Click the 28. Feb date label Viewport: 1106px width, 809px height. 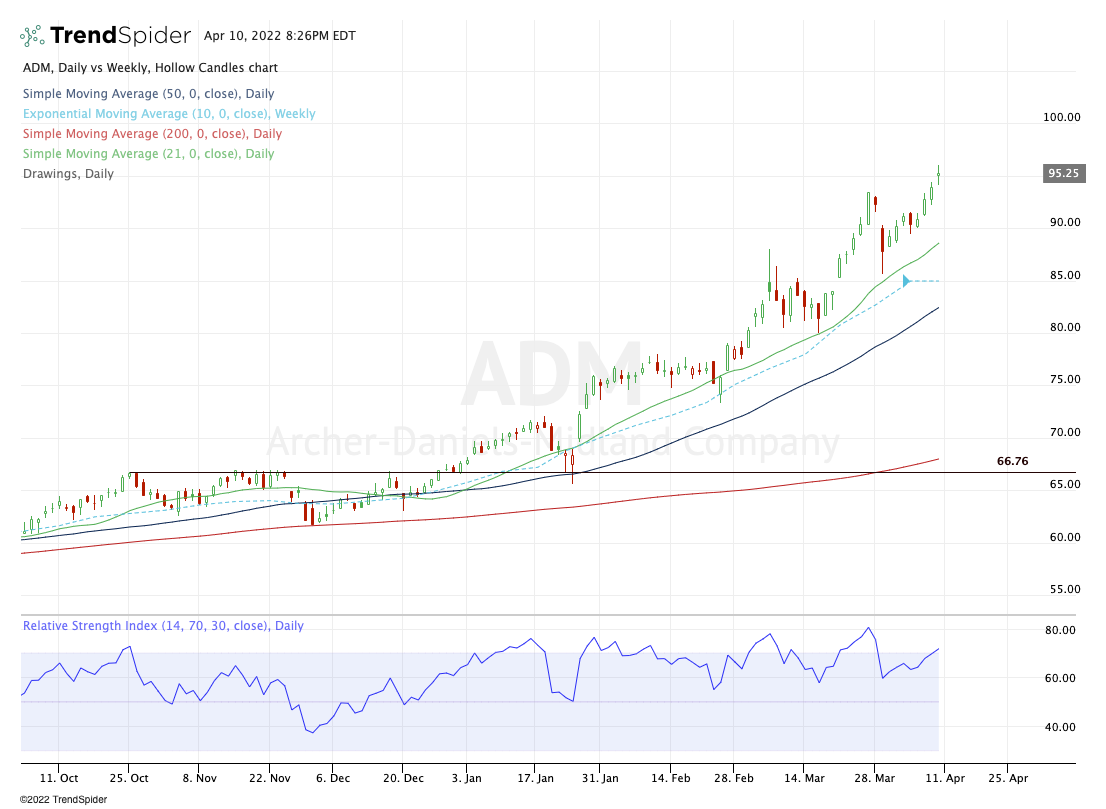point(734,778)
